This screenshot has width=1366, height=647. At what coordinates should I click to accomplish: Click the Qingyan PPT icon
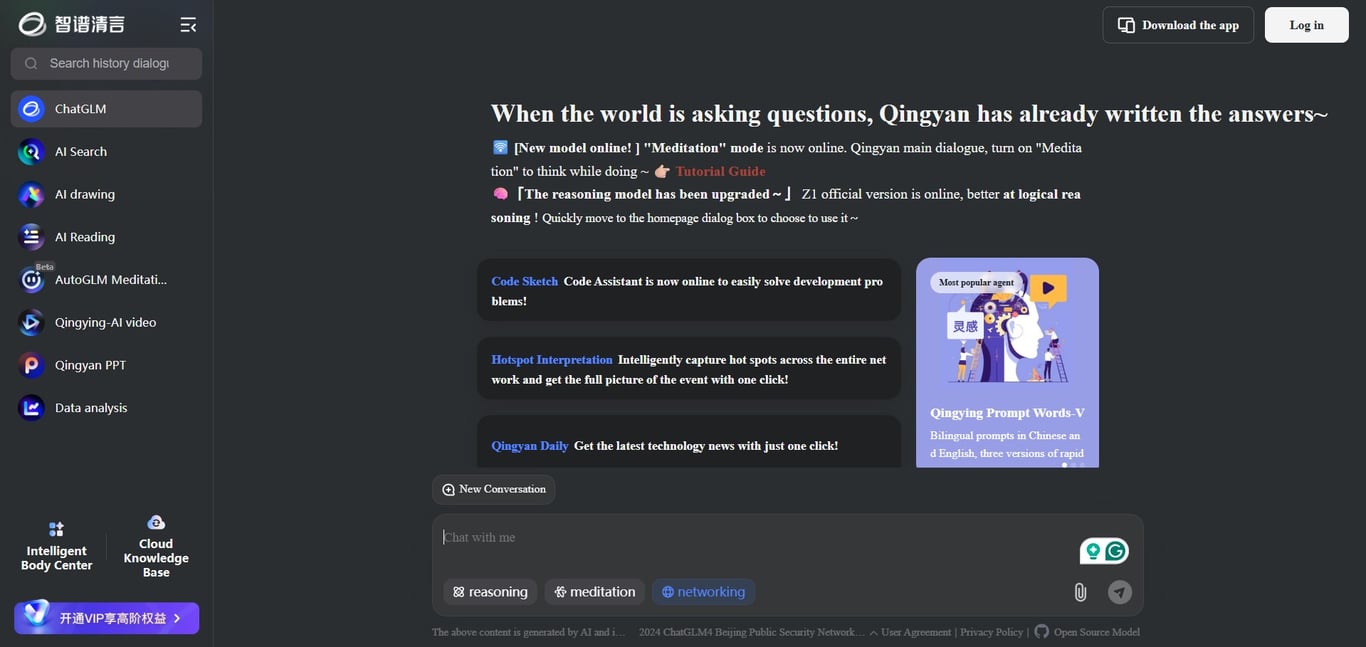click(x=31, y=365)
